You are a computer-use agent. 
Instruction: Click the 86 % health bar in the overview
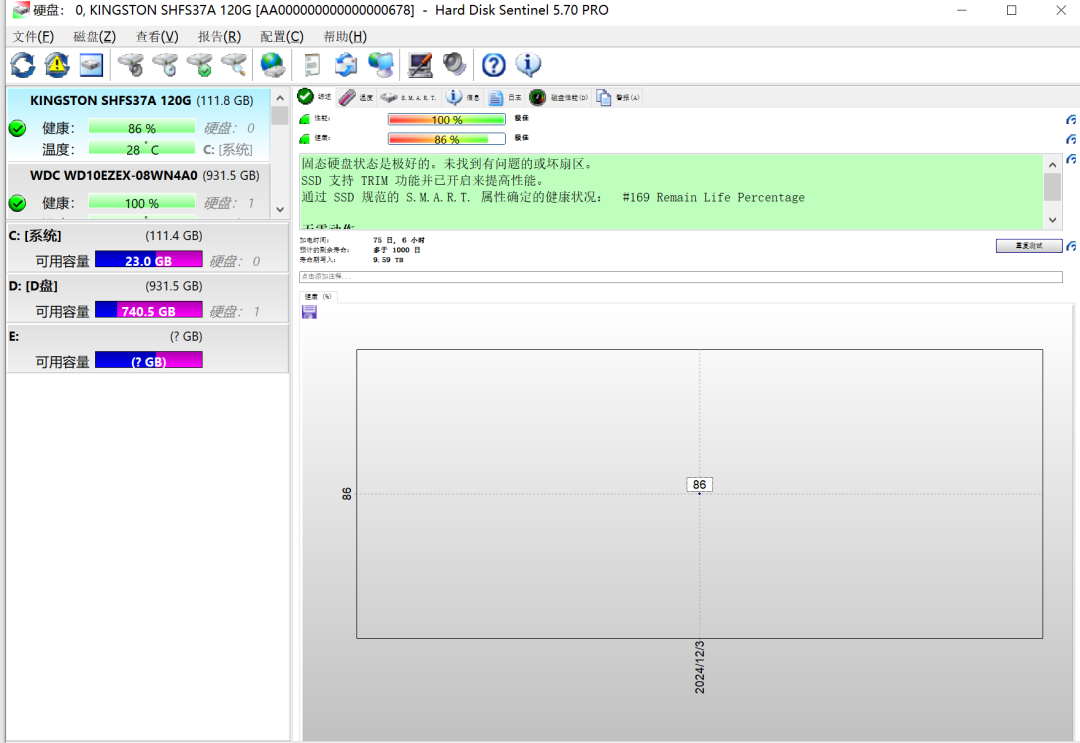point(446,139)
